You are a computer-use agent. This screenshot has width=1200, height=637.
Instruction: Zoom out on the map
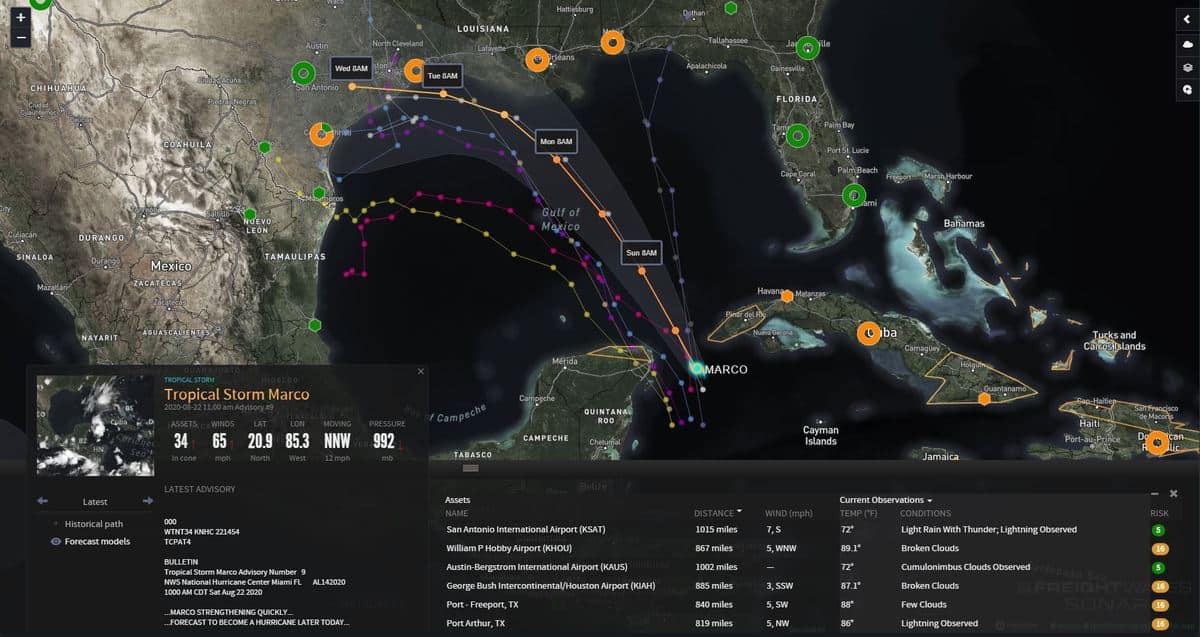coord(20,37)
